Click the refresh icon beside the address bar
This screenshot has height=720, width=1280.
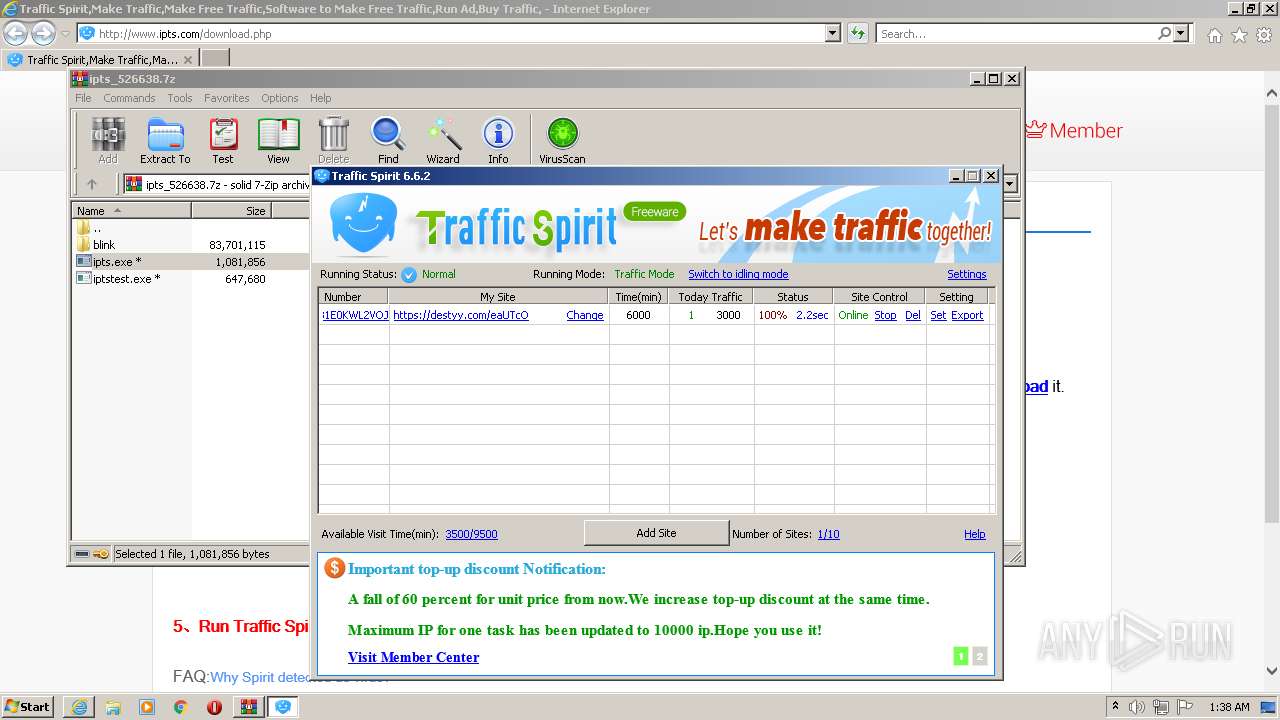pos(857,33)
